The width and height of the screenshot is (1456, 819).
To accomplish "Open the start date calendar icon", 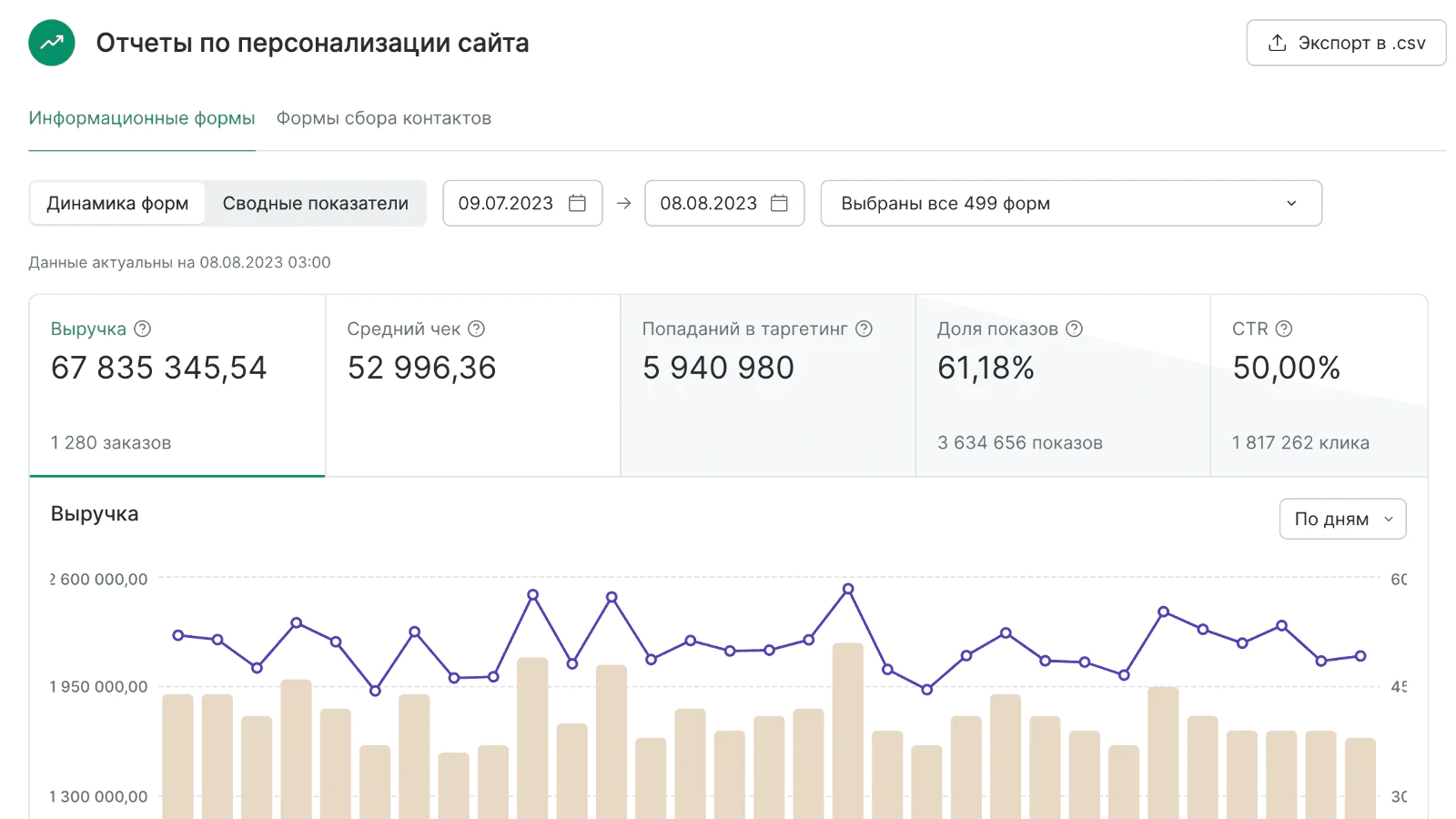I will [577, 203].
